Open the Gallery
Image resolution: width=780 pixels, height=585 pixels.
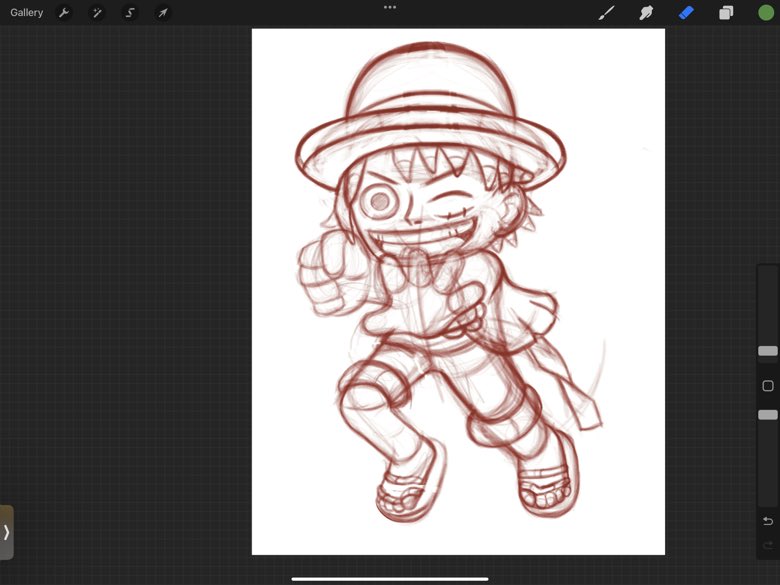tap(26, 12)
